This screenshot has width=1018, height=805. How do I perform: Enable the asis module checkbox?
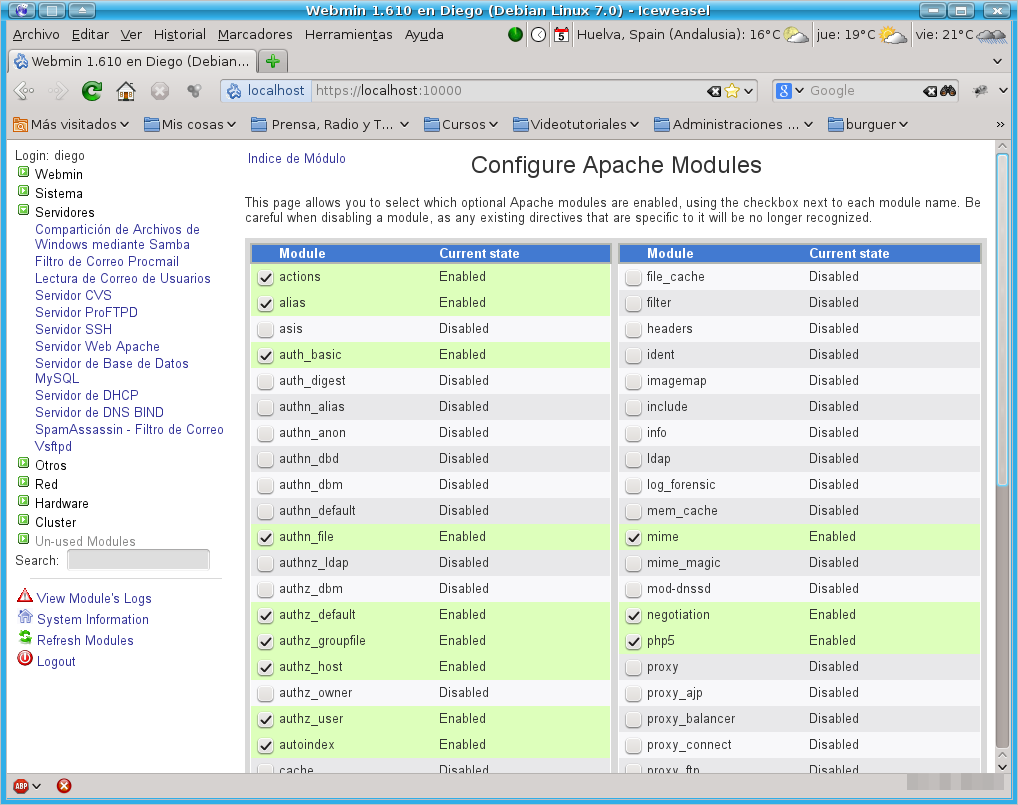(x=265, y=328)
